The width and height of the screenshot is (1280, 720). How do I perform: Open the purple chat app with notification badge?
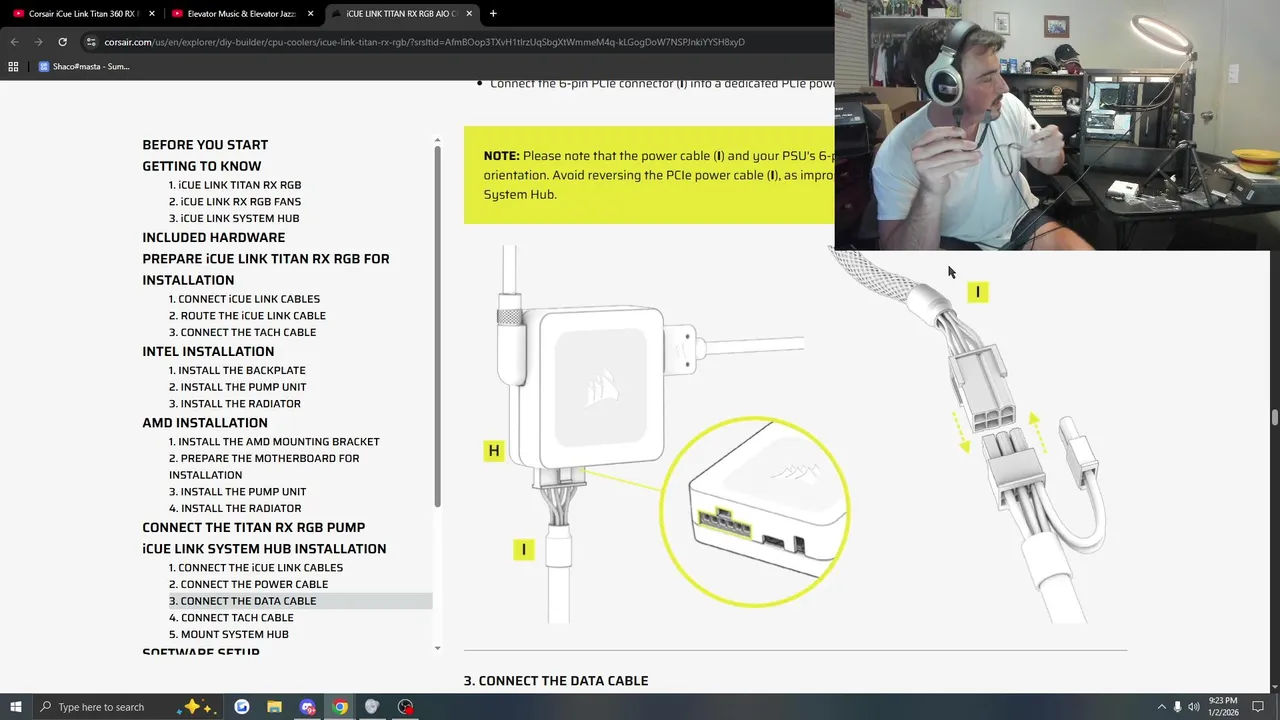point(307,707)
